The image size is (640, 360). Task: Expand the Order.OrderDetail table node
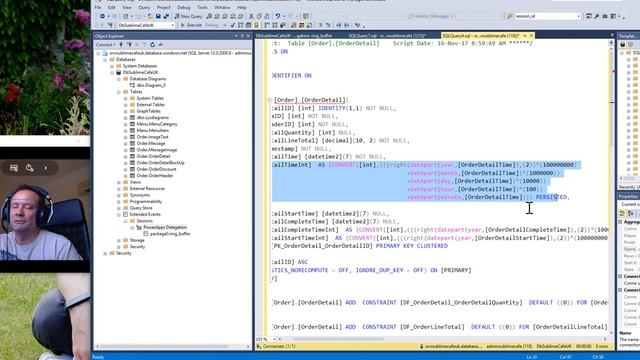(x=126, y=156)
